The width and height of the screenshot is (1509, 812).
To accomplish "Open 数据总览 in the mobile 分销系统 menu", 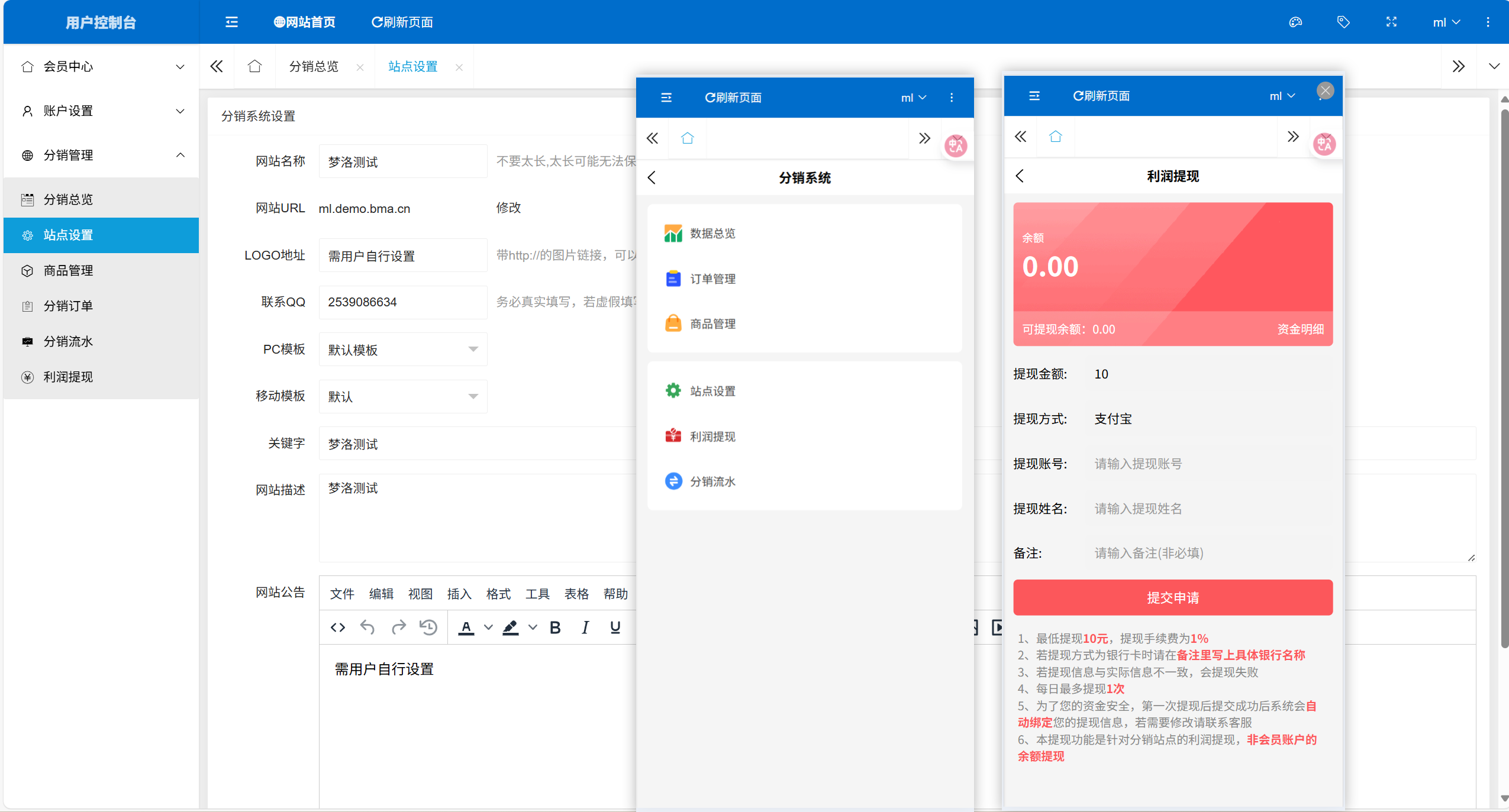I will coord(711,233).
